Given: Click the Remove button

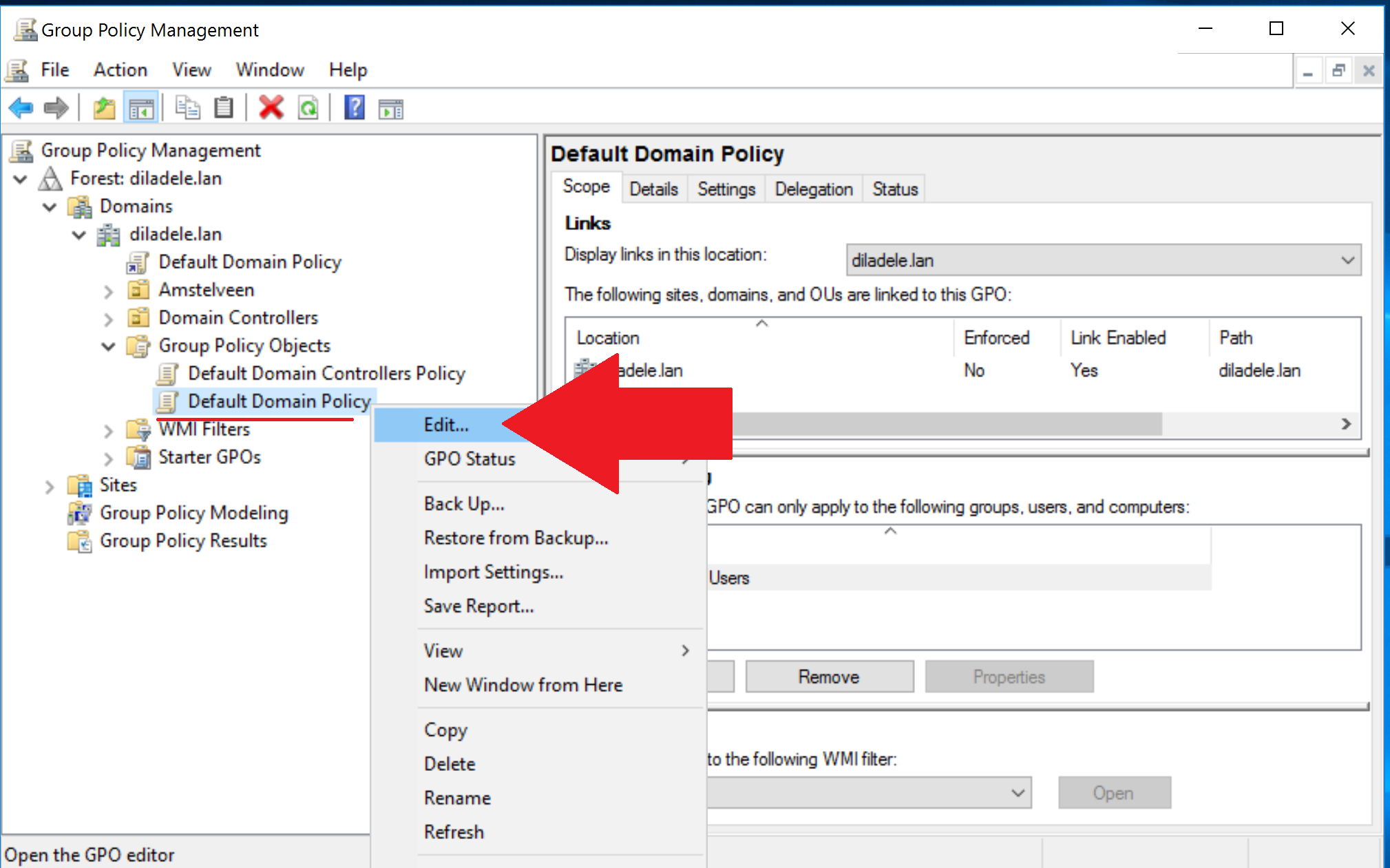Looking at the screenshot, I should [x=829, y=677].
